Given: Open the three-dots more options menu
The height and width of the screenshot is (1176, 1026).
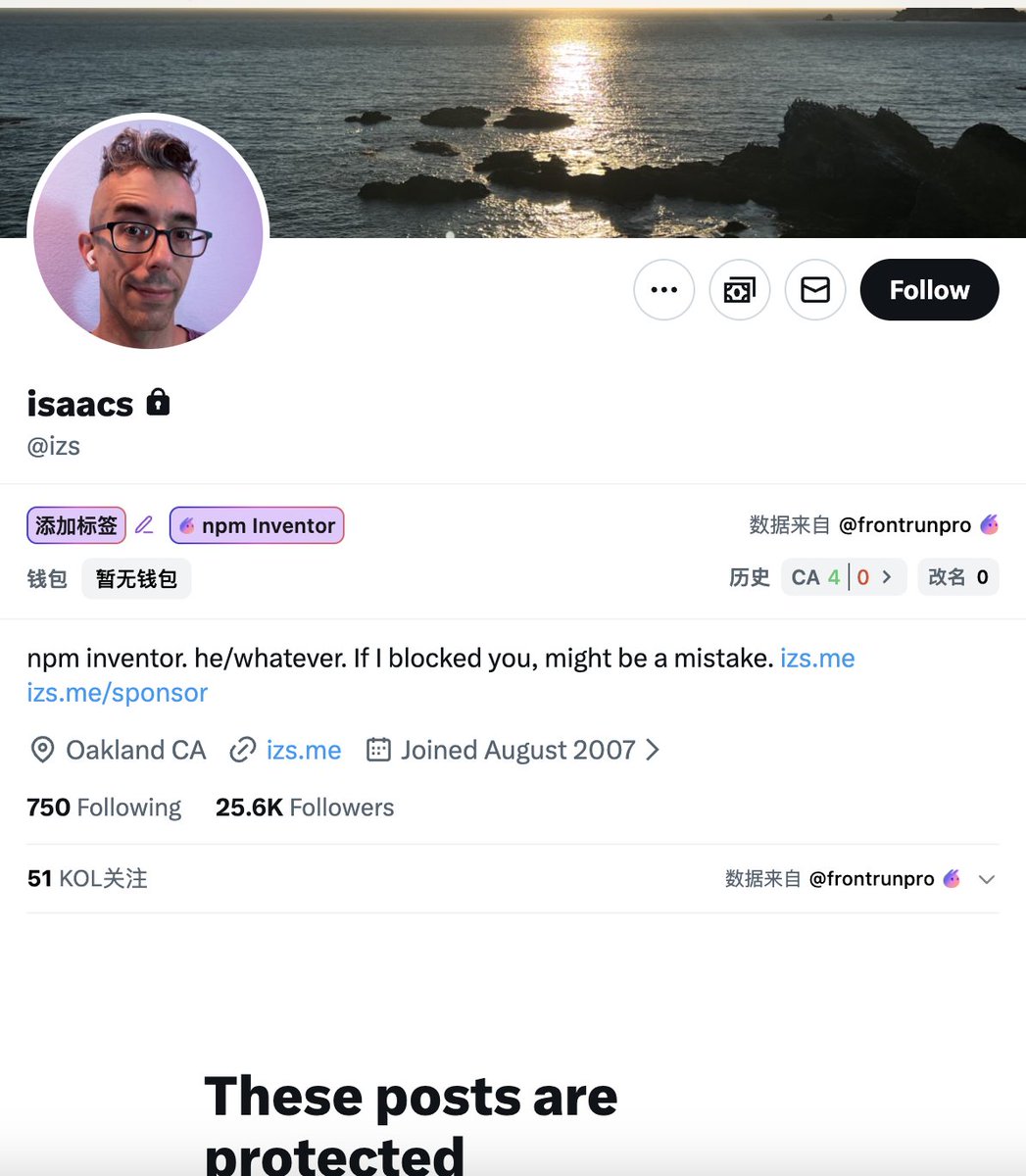Looking at the screenshot, I should pos(664,290).
